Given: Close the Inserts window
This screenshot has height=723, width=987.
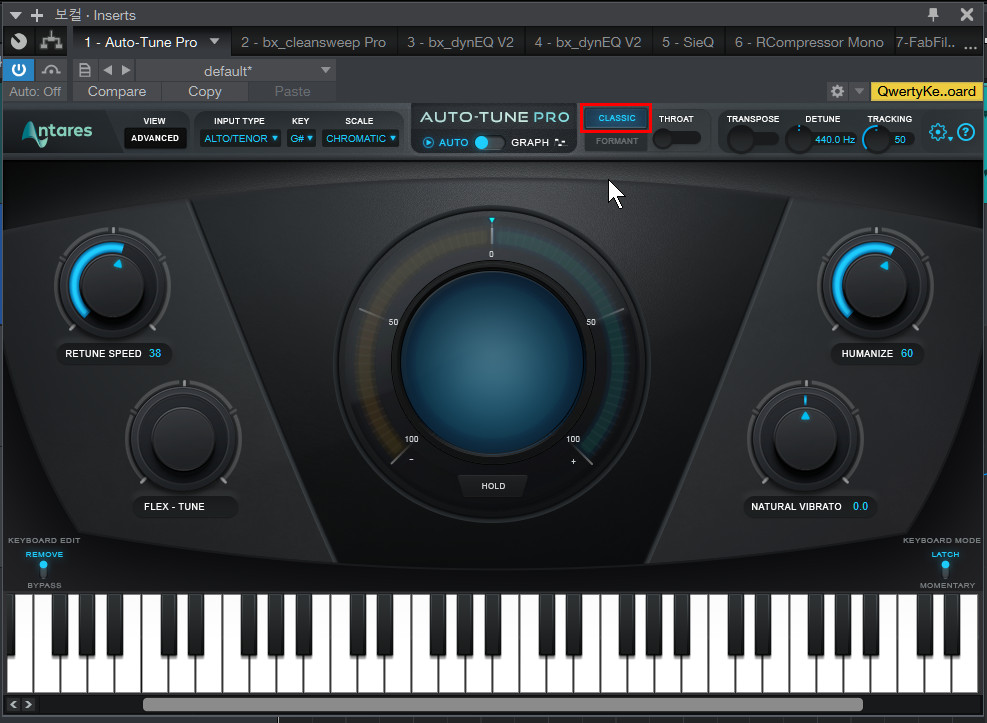Looking at the screenshot, I should [967, 14].
